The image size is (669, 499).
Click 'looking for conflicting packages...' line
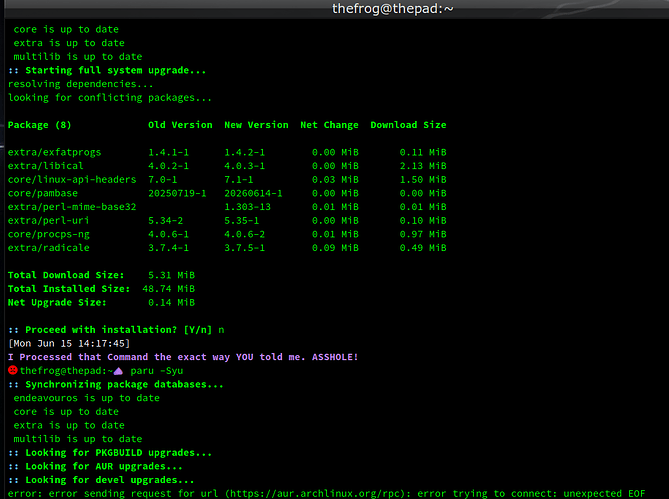tap(110, 98)
